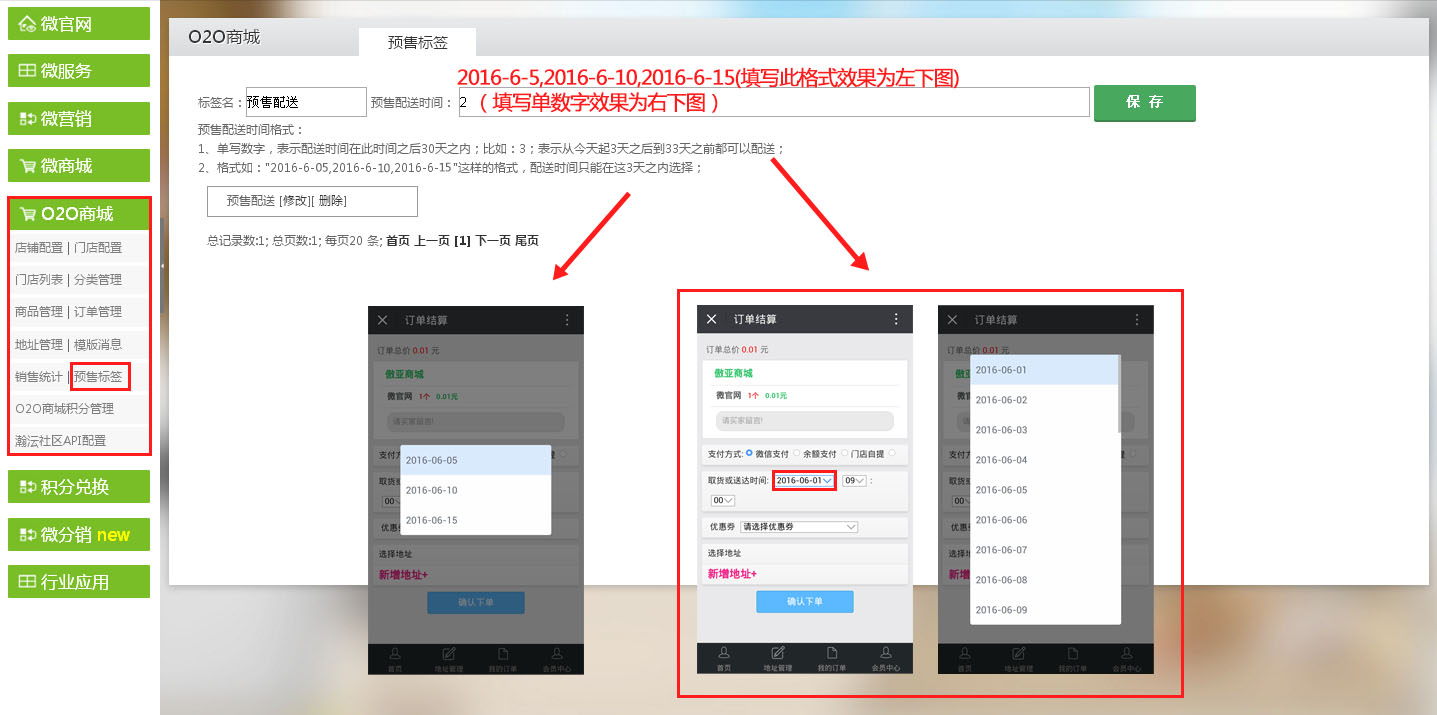Image resolution: width=1437 pixels, height=715 pixels.
Task: Open 预售标签 in the O2O sidebar menu
Action: [99, 377]
